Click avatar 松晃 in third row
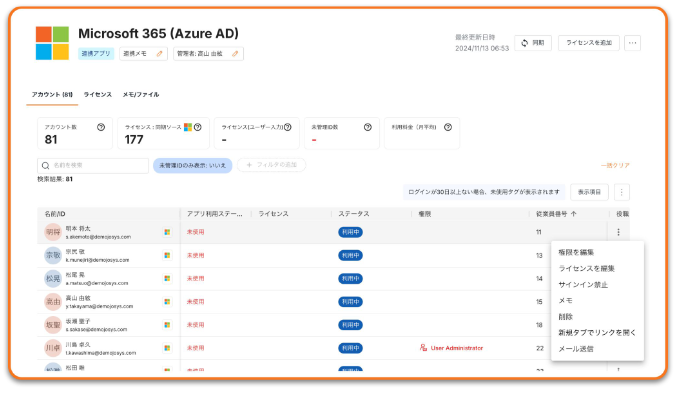 53,279
